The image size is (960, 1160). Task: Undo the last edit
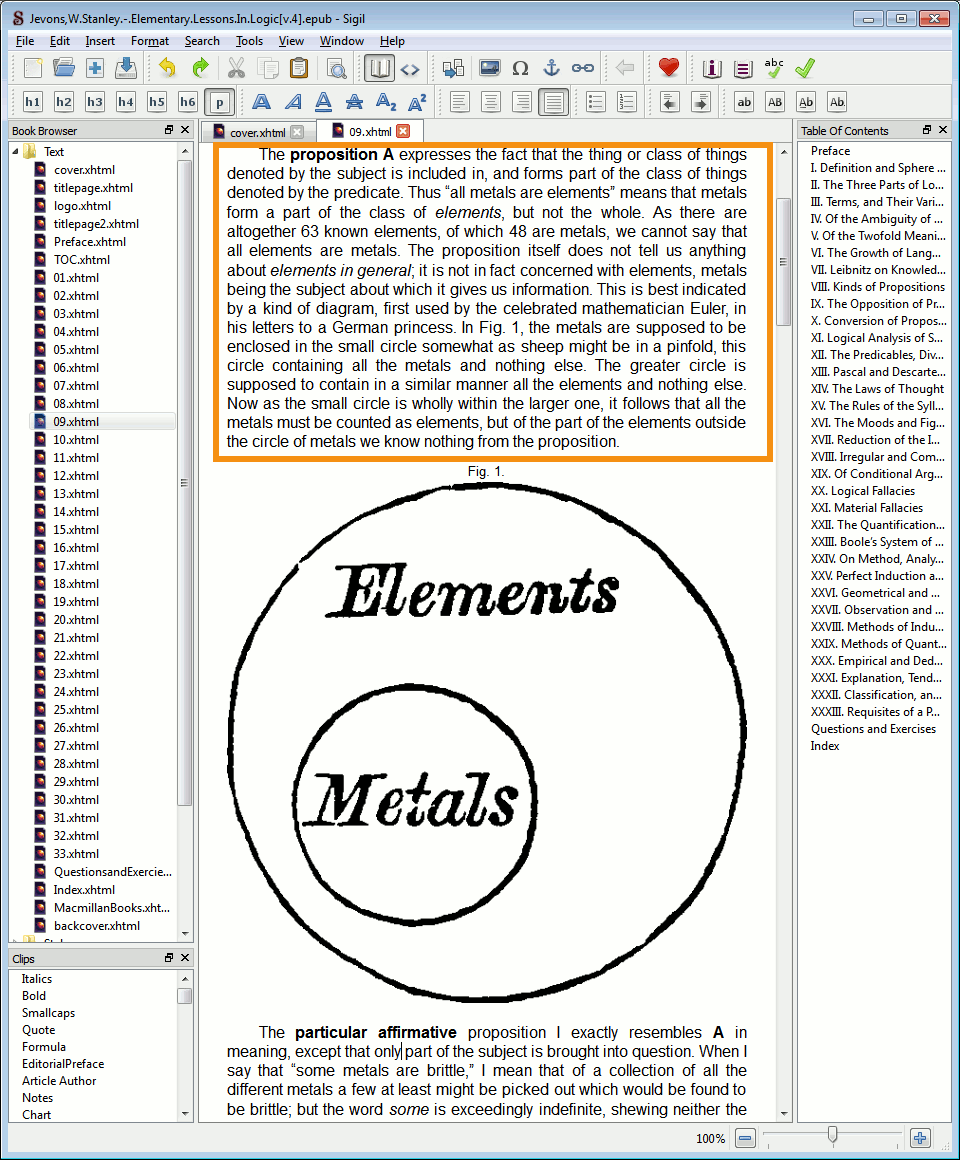[168, 69]
